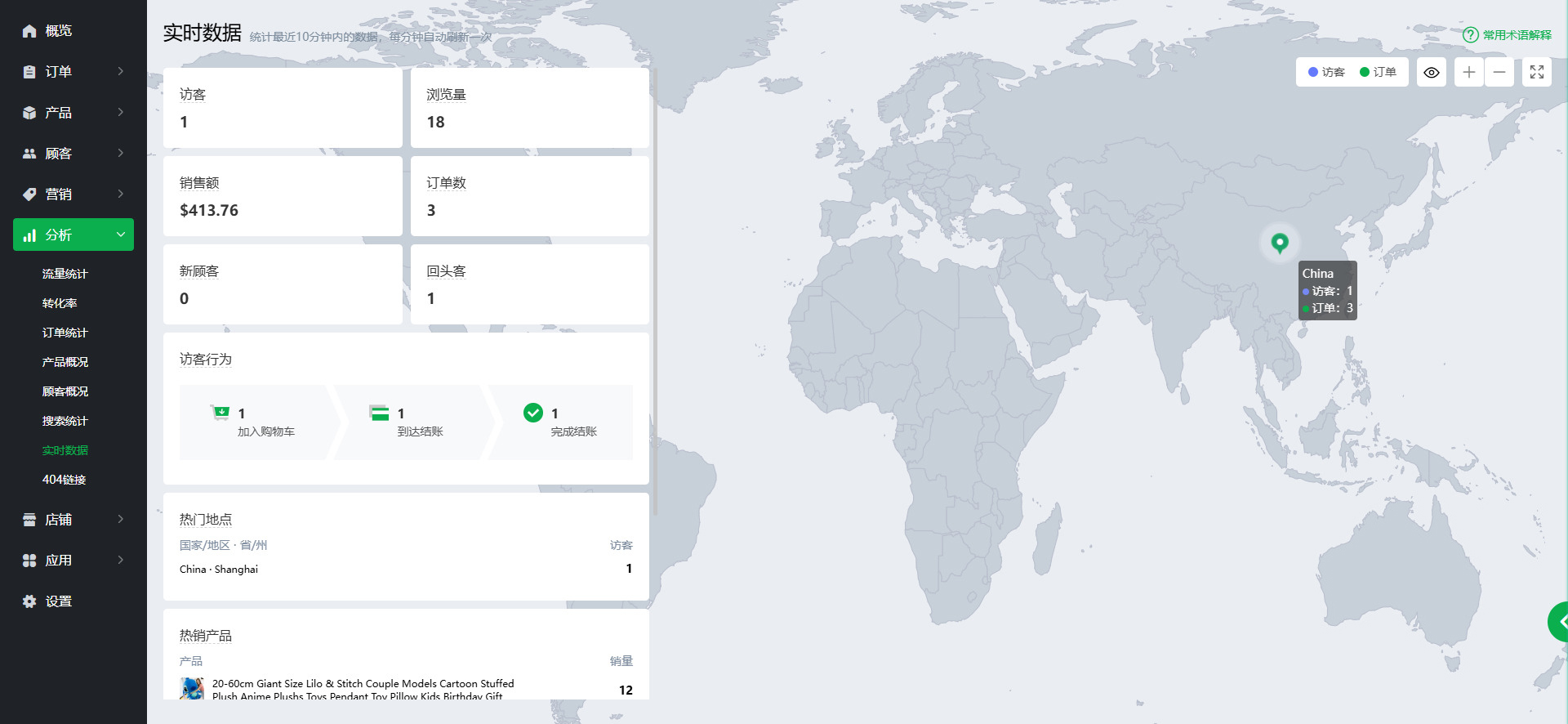
Task: Click the green China location pin
Action: pos(1280,242)
